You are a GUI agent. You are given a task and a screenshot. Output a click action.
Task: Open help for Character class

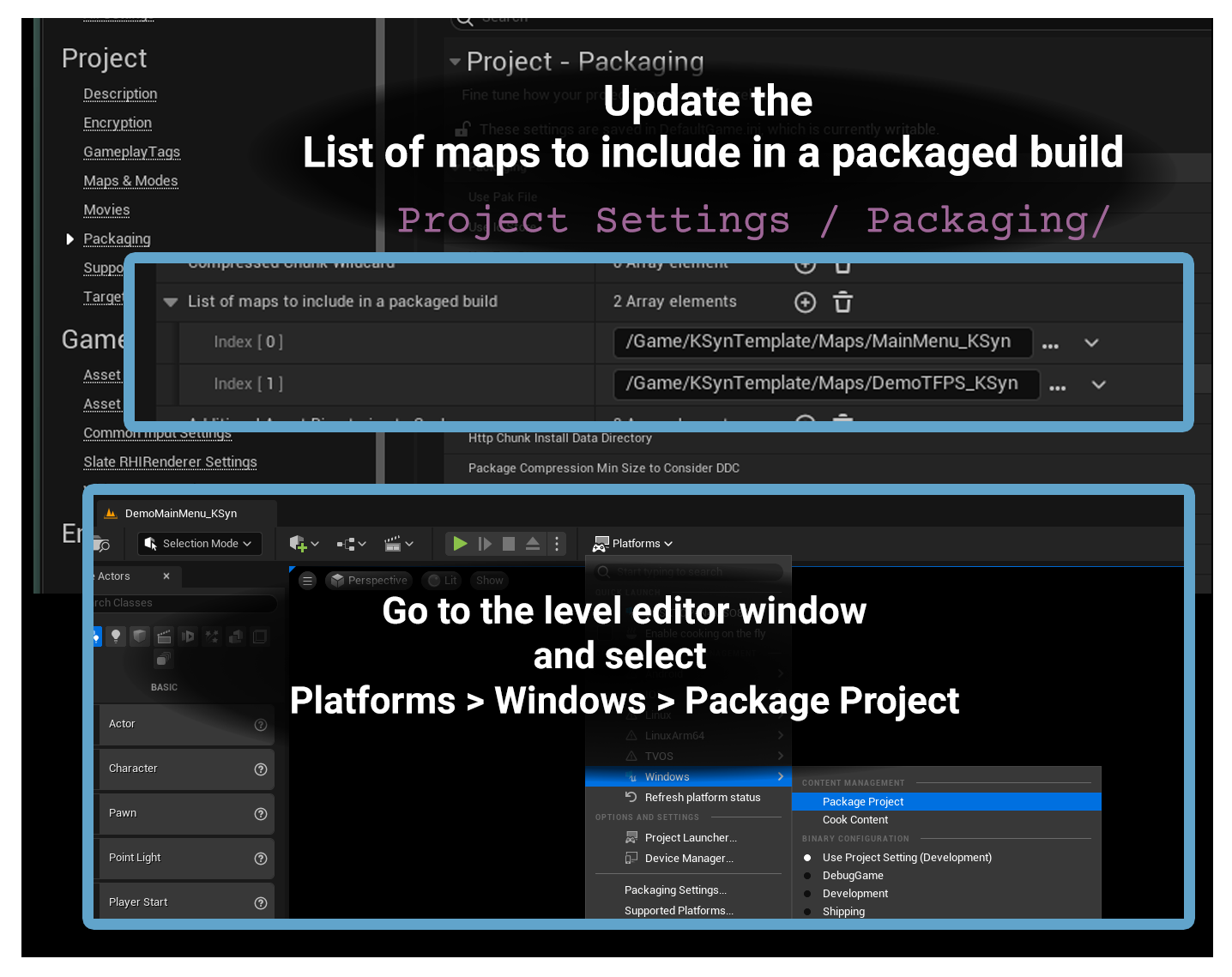point(261,769)
